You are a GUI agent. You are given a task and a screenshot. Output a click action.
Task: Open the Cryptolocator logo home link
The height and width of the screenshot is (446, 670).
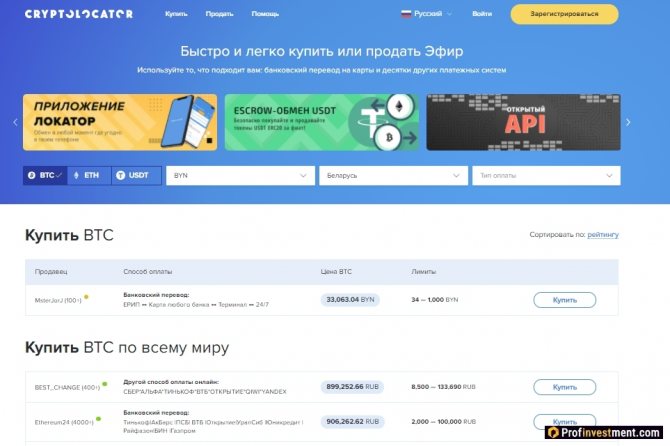(79, 14)
